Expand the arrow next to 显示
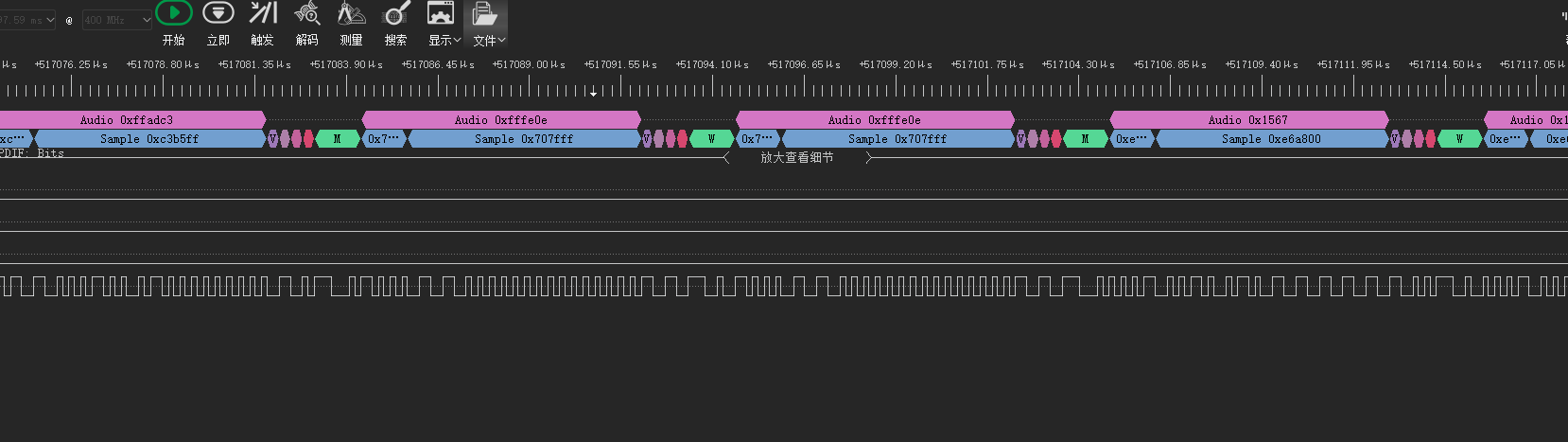The width and height of the screenshot is (1568, 442). click(x=458, y=40)
